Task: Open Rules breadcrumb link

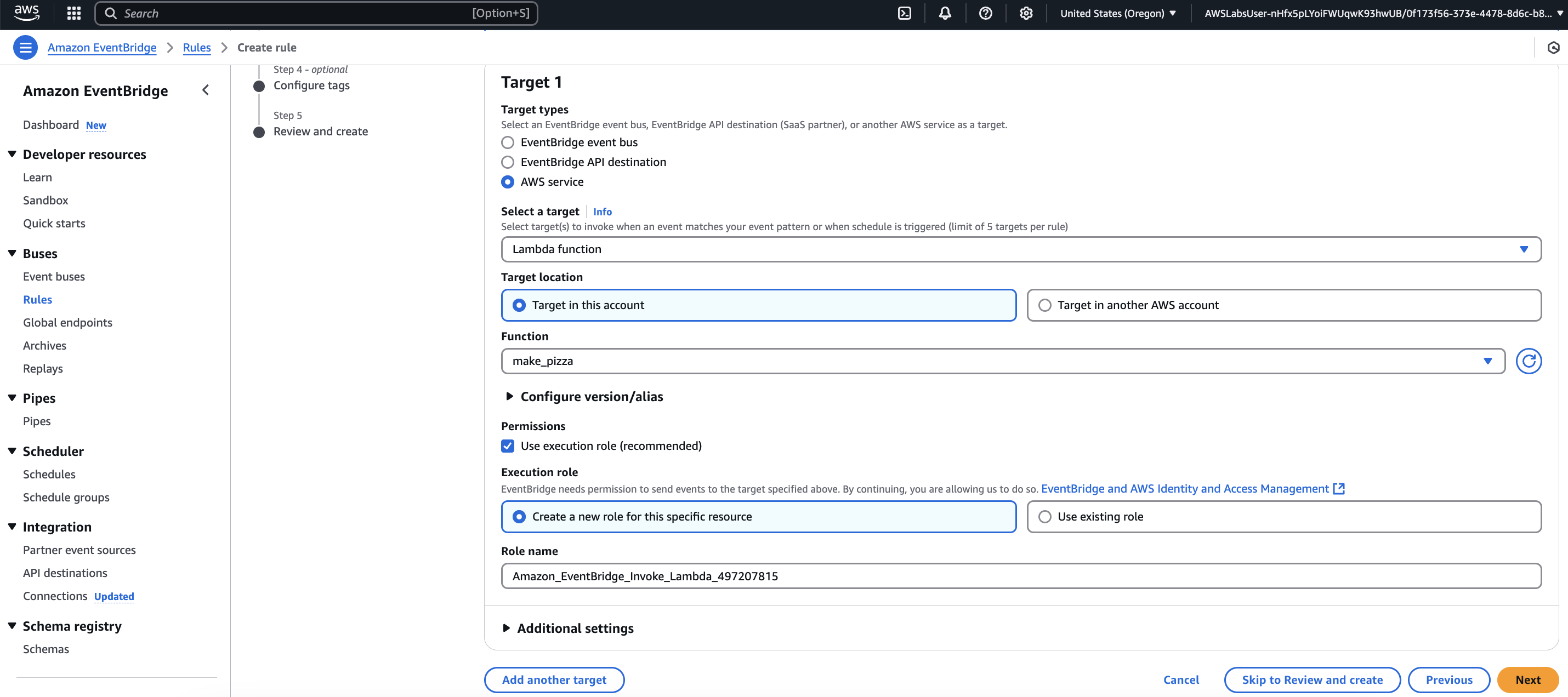Action: (x=197, y=48)
